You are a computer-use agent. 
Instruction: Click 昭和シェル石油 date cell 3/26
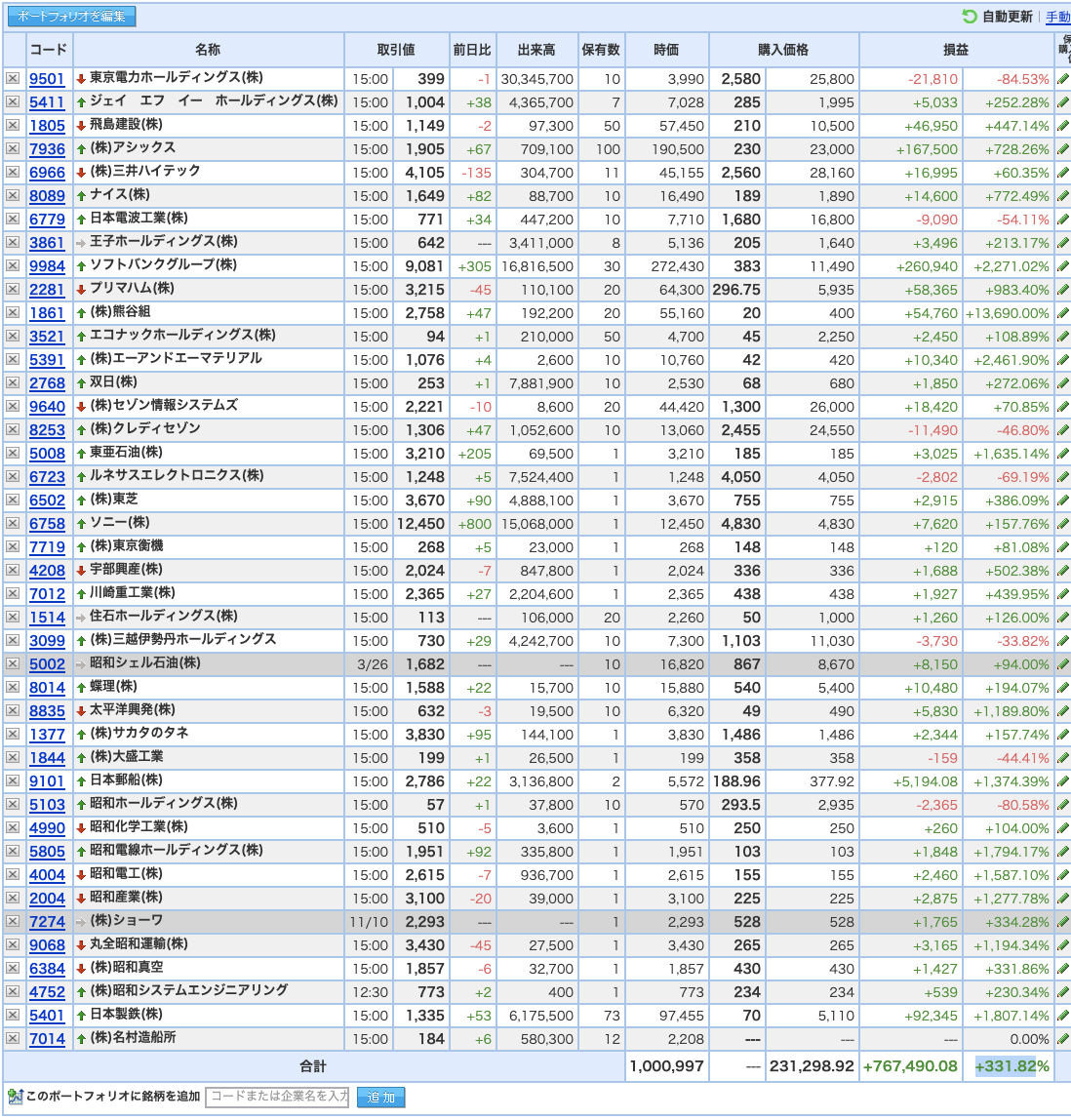click(373, 665)
